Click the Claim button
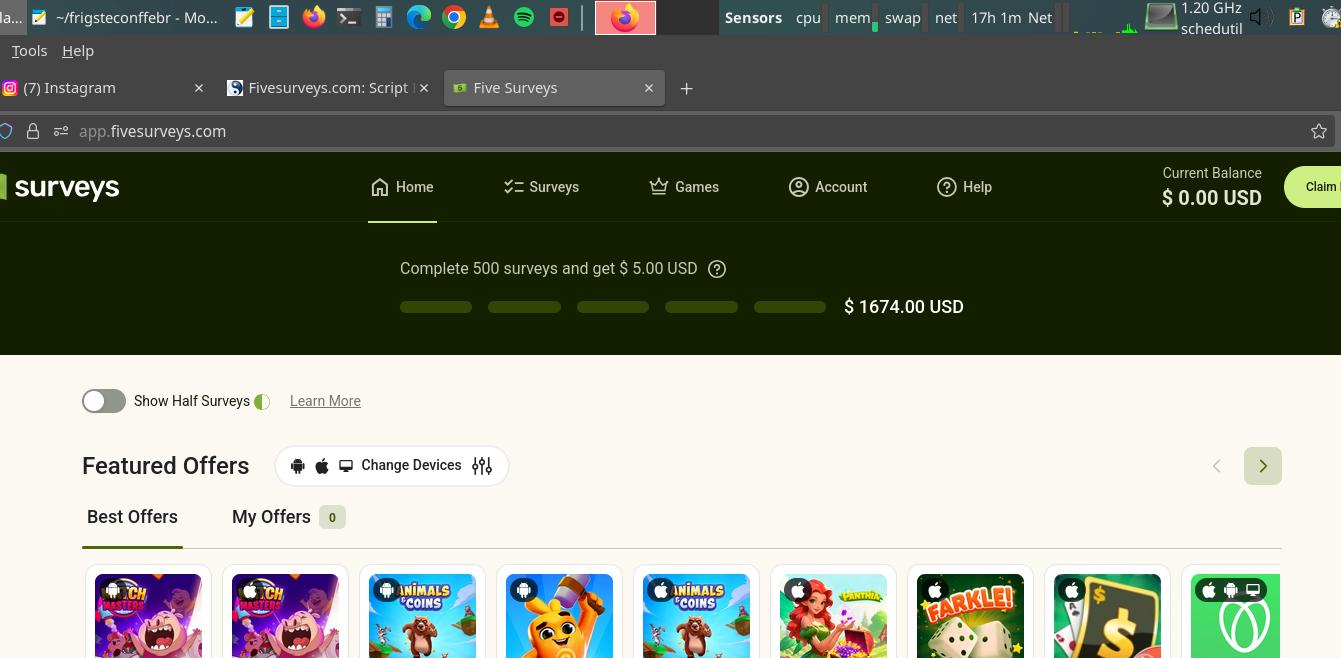This screenshot has height=658, width=1341. click(x=1313, y=187)
